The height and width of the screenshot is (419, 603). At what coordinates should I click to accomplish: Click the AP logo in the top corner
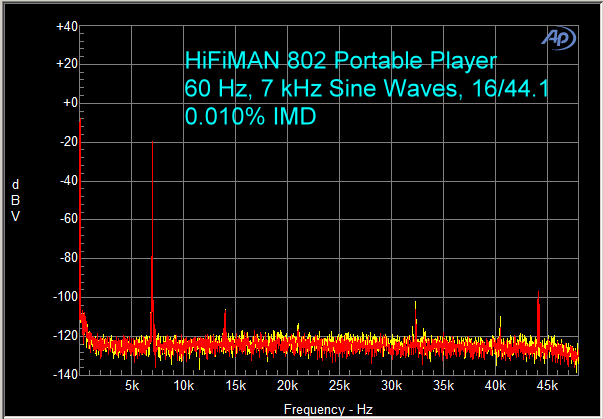(x=558, y=37)
